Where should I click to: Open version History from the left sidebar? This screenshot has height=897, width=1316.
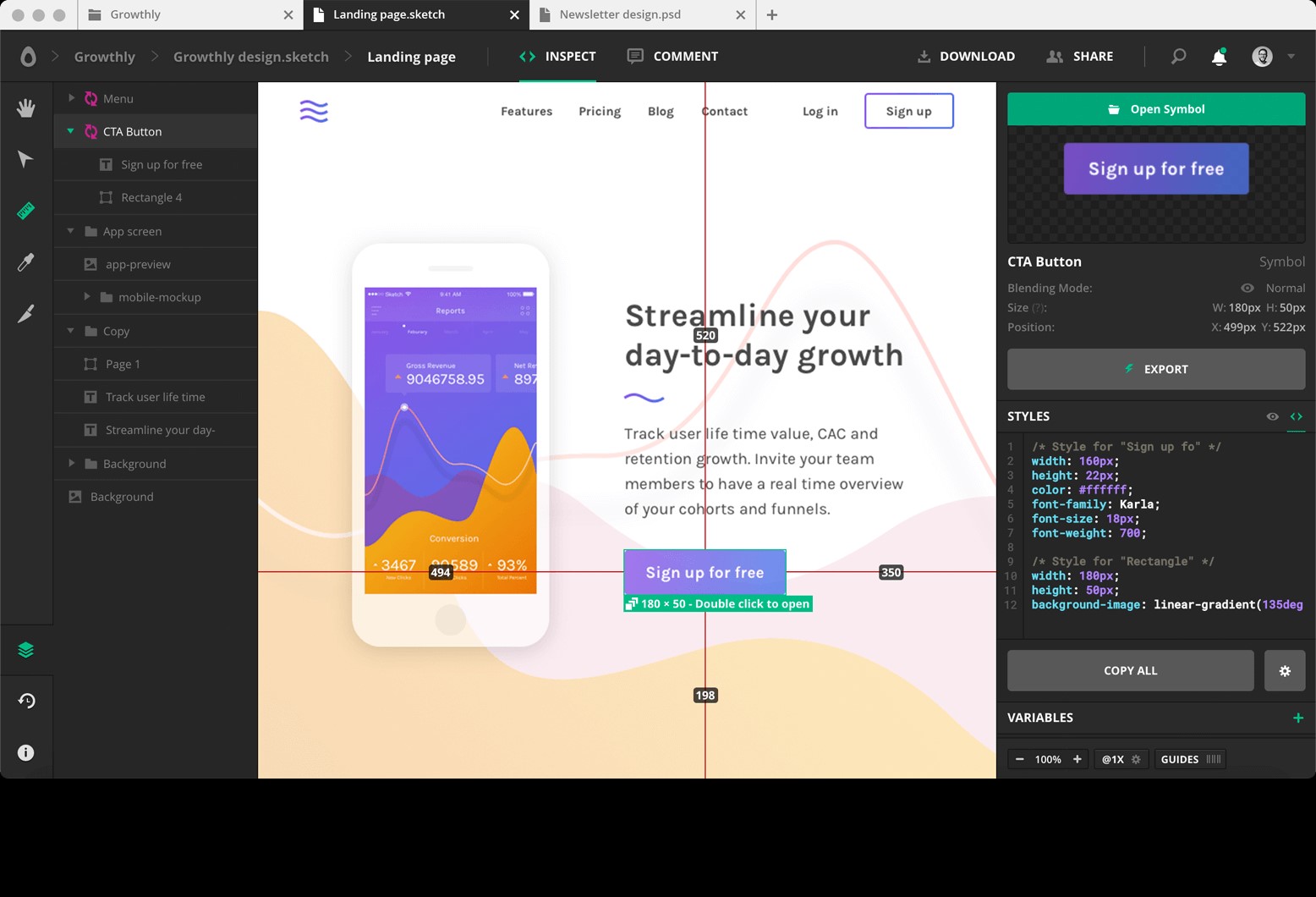(x=26, y=700)
